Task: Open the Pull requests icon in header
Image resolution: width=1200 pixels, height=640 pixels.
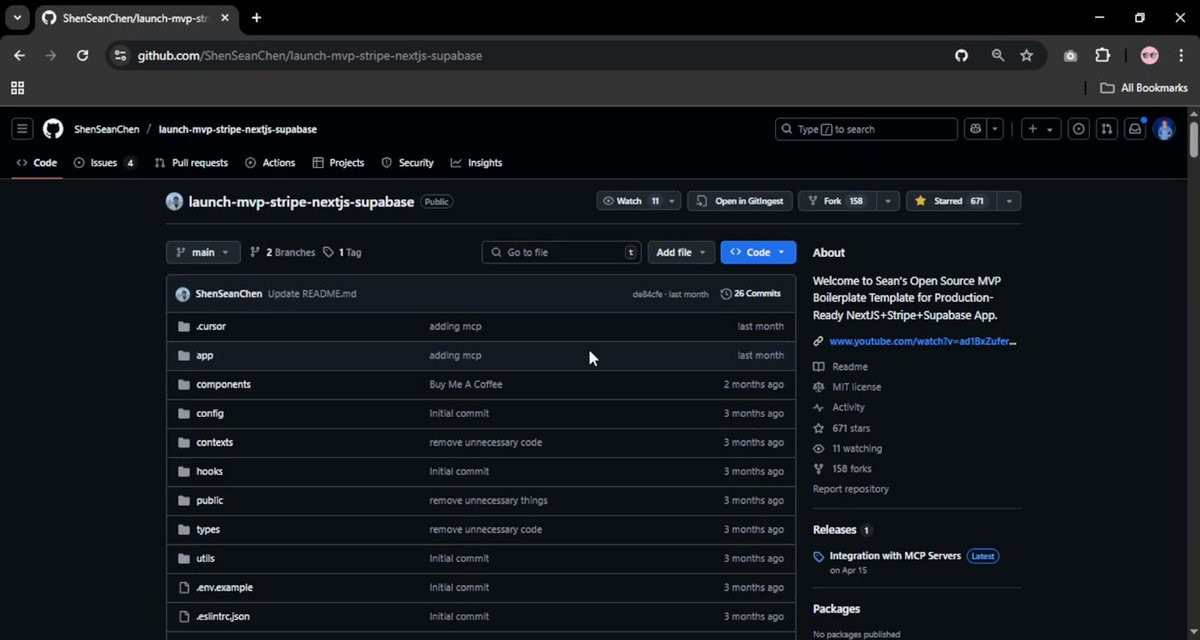Action: coord(1107,129)
